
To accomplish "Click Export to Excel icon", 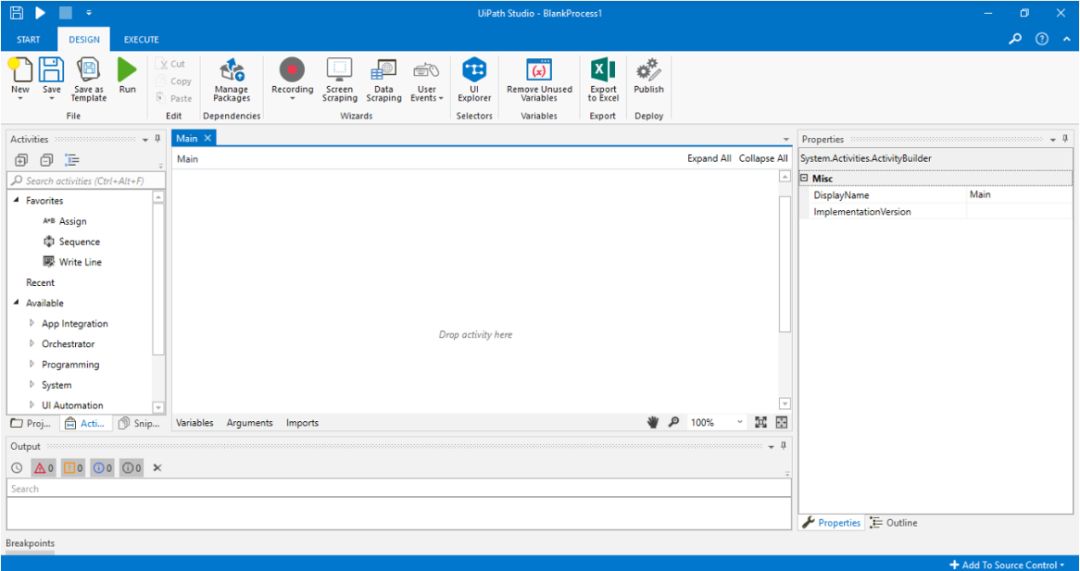I will pos(603,70).
